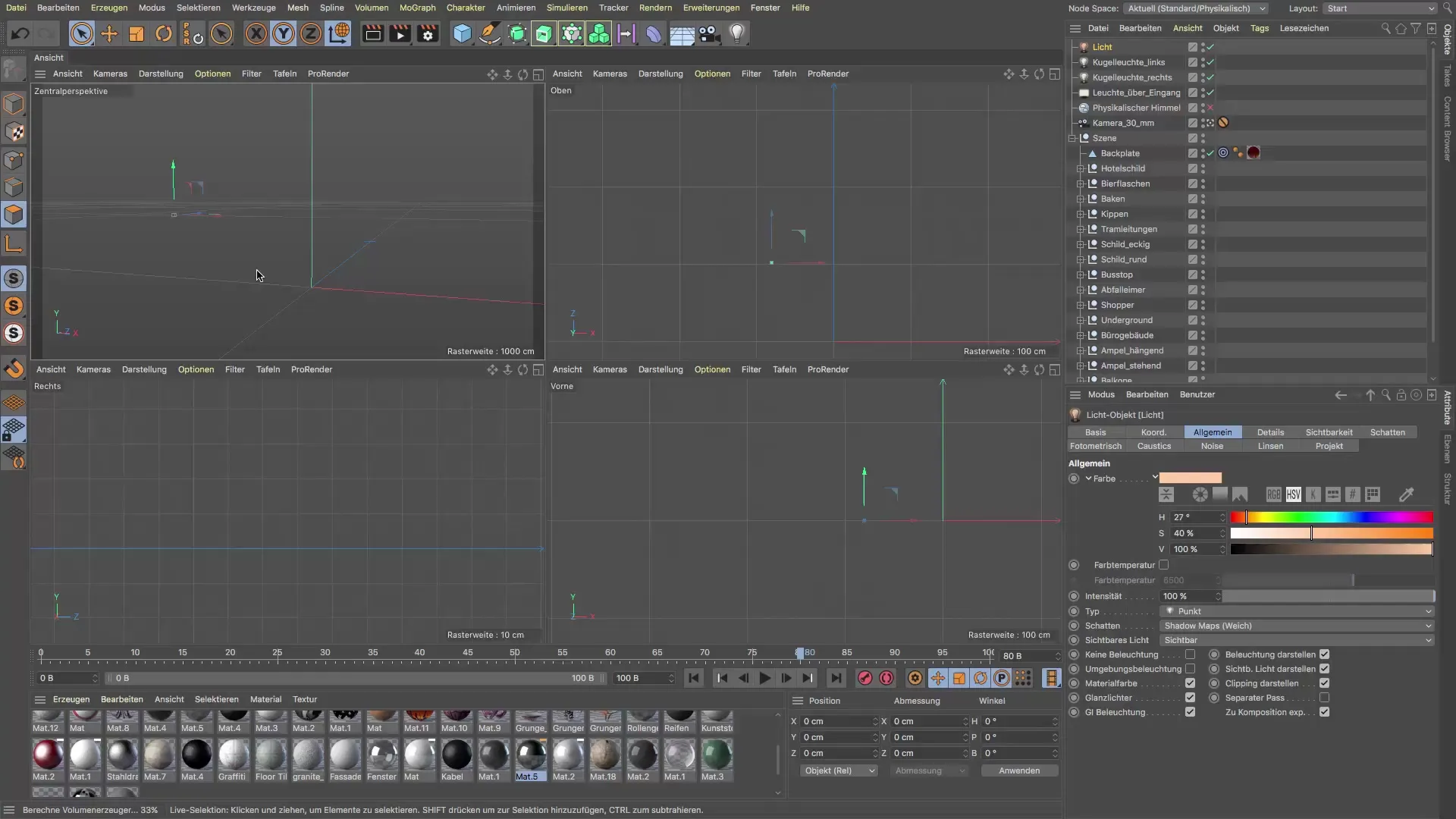1456x819 pixels.
Task: Toggle Separater Pass checkbox
Action: point(1325,698)
